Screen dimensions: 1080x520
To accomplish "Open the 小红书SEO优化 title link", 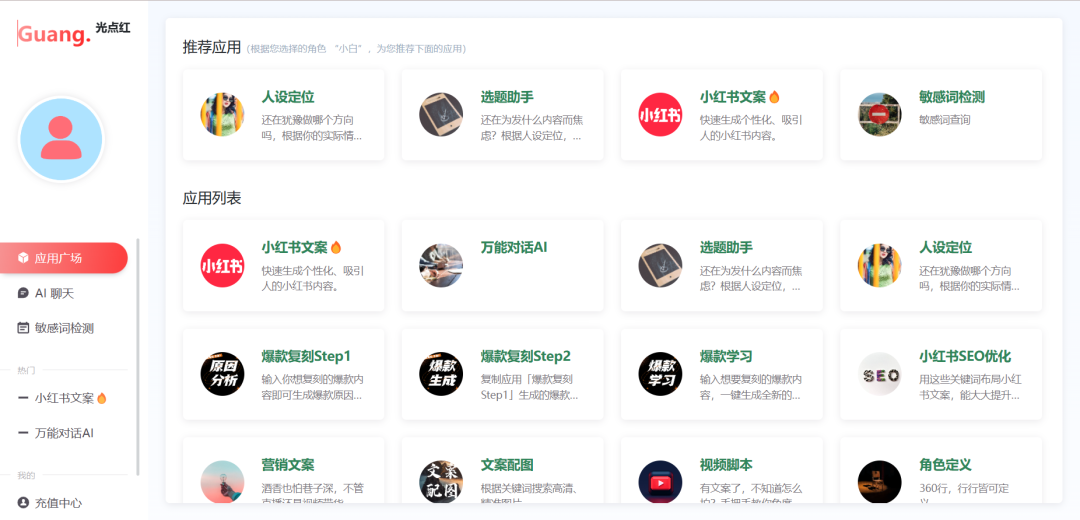I will tap(965, 357).
